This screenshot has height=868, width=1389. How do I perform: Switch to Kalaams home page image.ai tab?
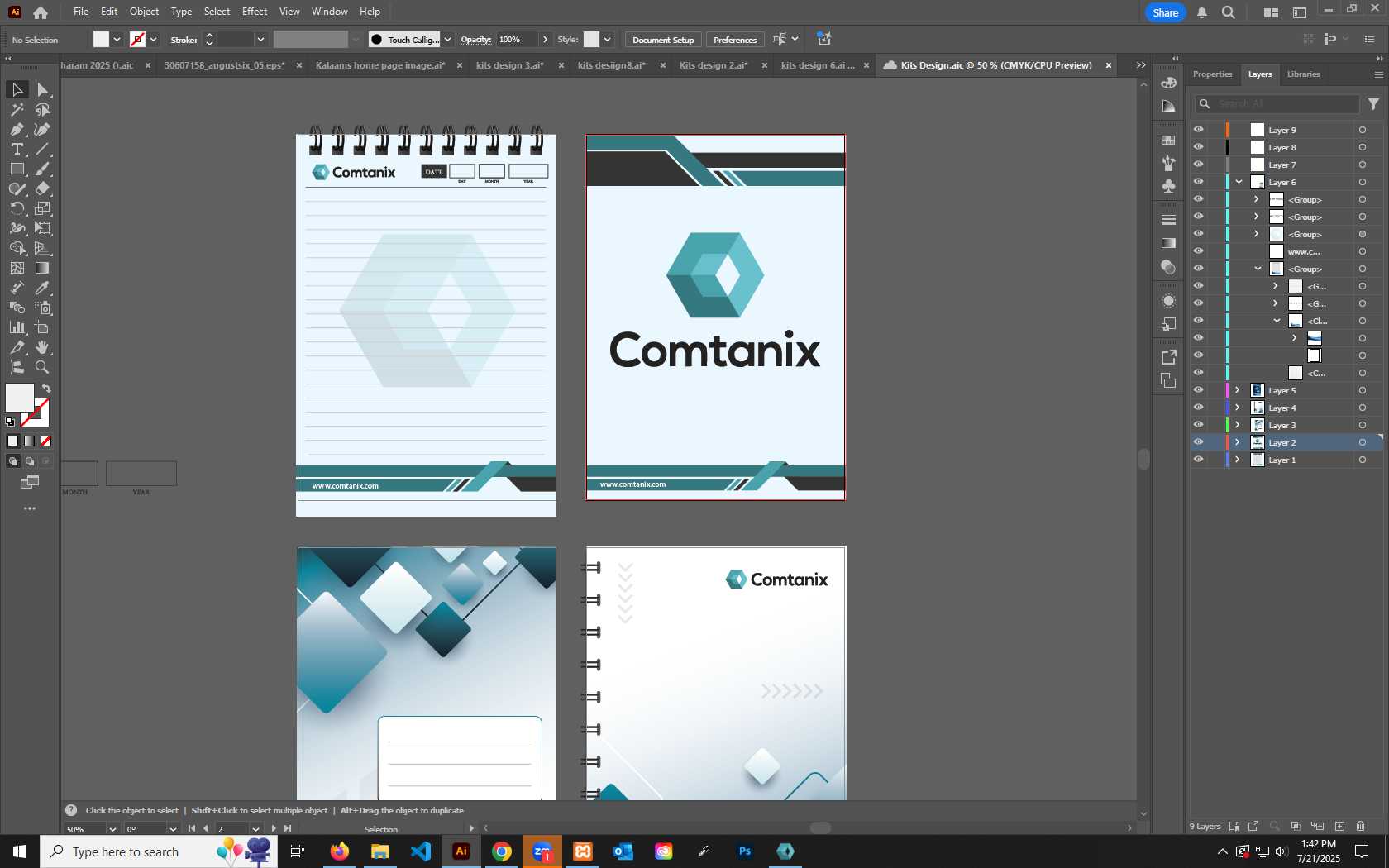[x=380, y=65]
